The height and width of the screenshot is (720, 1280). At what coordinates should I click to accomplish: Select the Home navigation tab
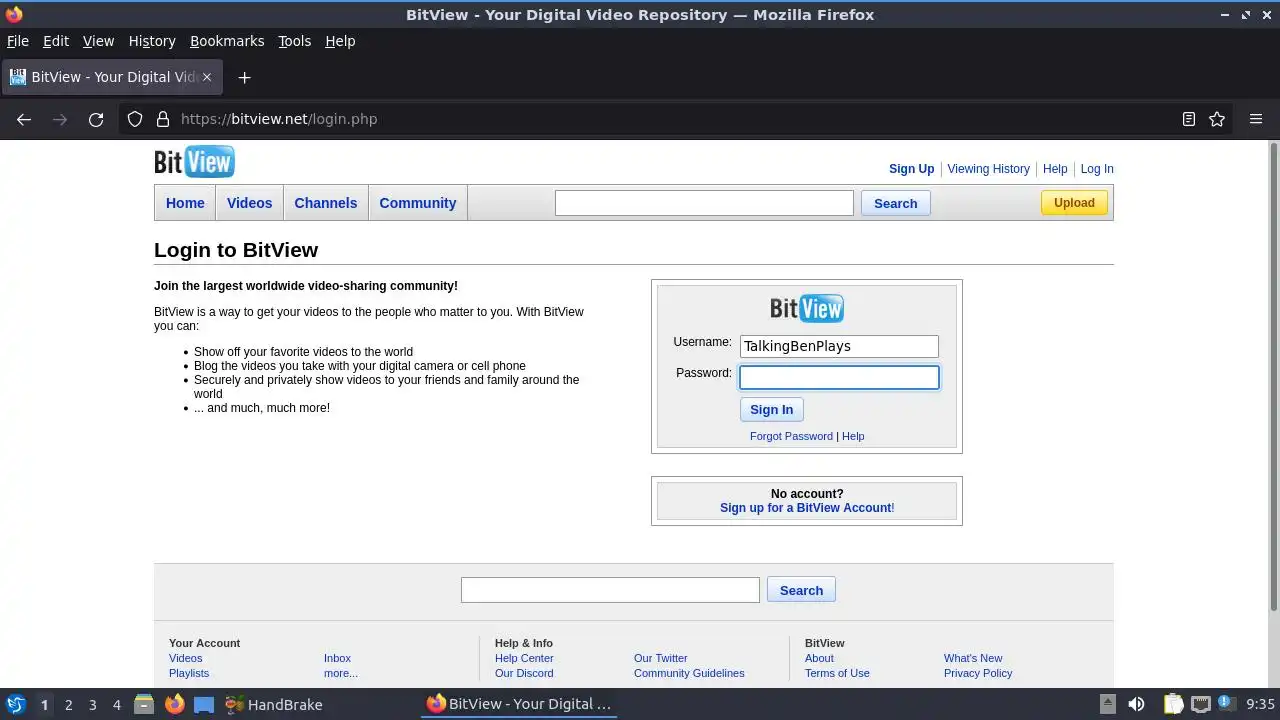click(x=185, y=203)
